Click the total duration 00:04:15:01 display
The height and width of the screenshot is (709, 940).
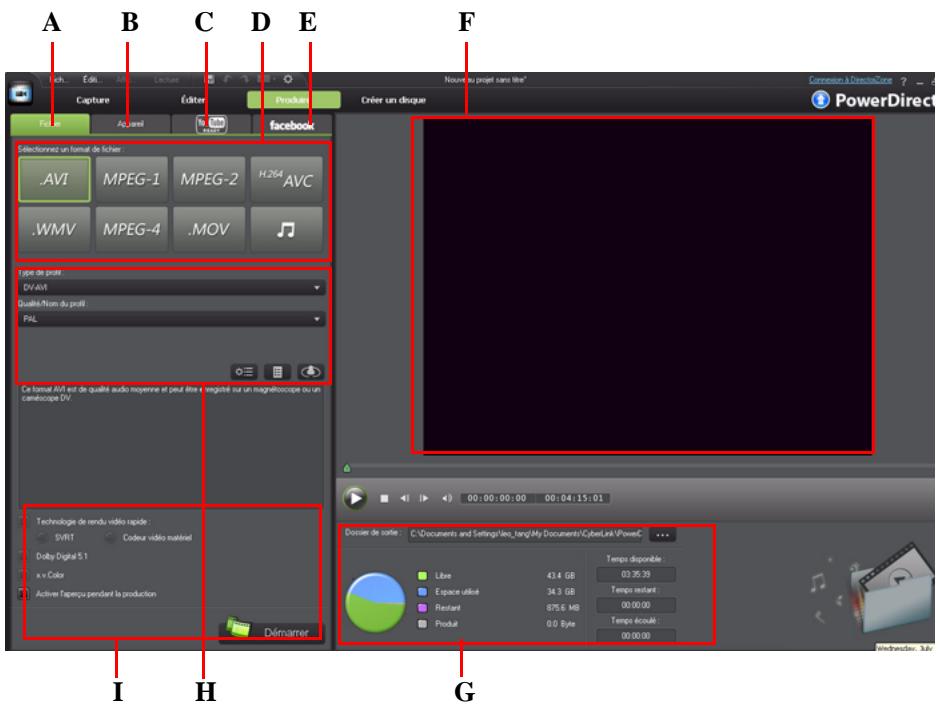click(574, 498)
